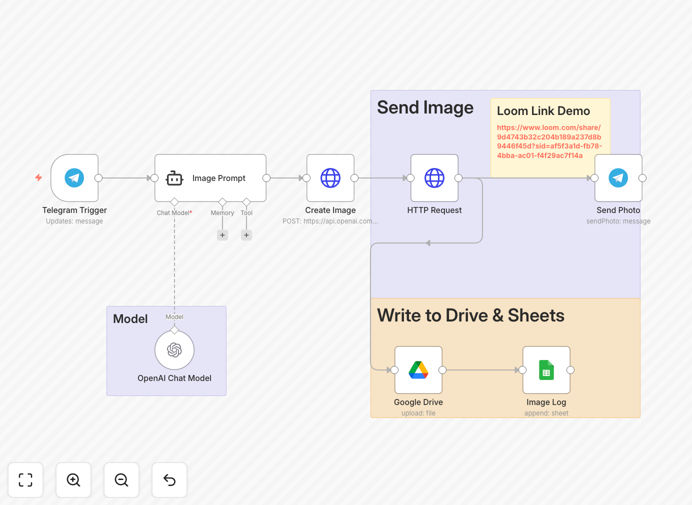Click the Google Drive node label
This screenshot has width=692, height=505.
(x=418, y=402)
